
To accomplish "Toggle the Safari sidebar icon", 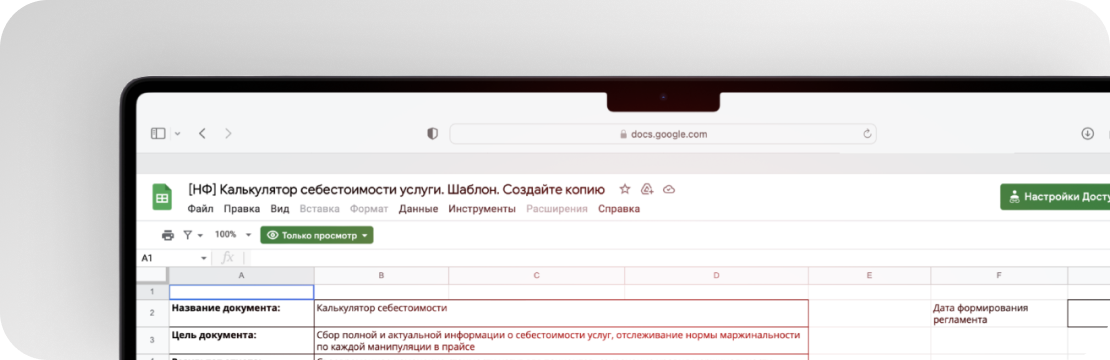I will tap(158, 133).
